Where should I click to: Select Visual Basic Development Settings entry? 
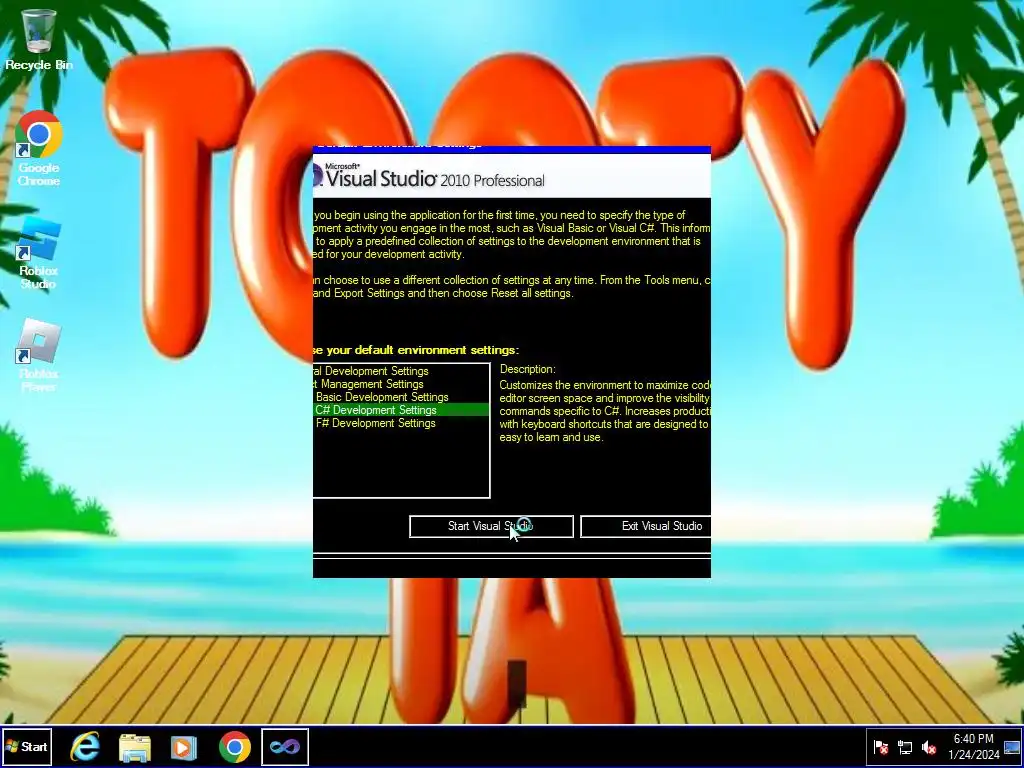point(400,397)
